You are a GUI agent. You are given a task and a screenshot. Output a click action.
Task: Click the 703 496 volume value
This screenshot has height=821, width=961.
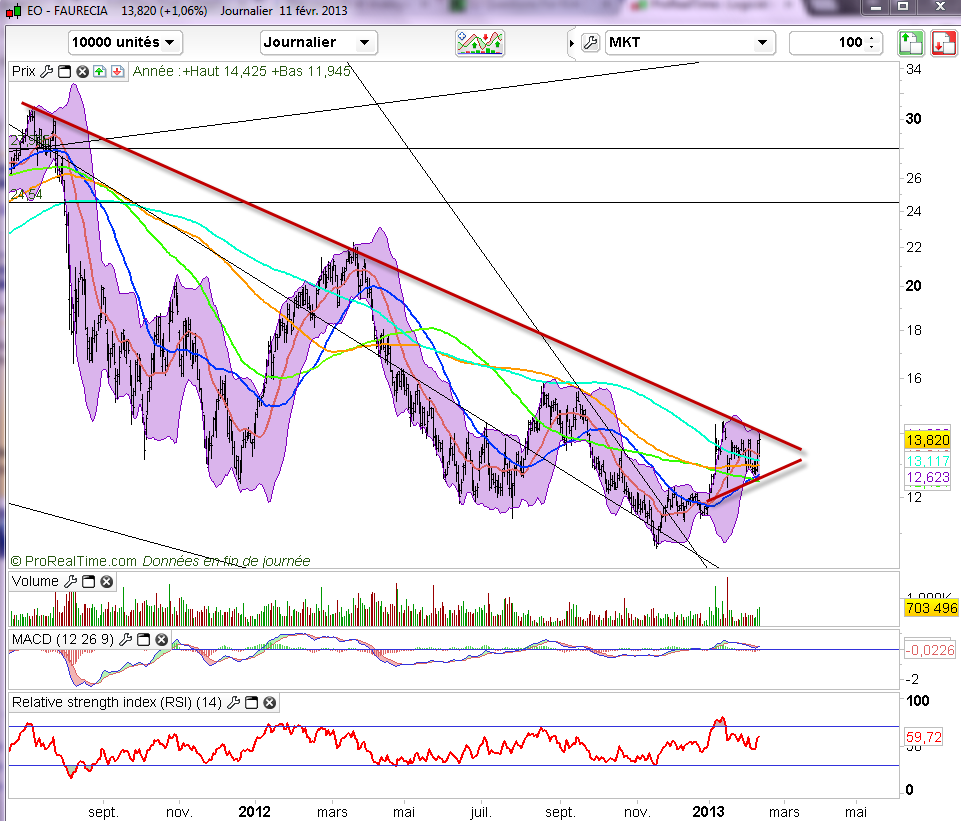click(x=931, y=608)
